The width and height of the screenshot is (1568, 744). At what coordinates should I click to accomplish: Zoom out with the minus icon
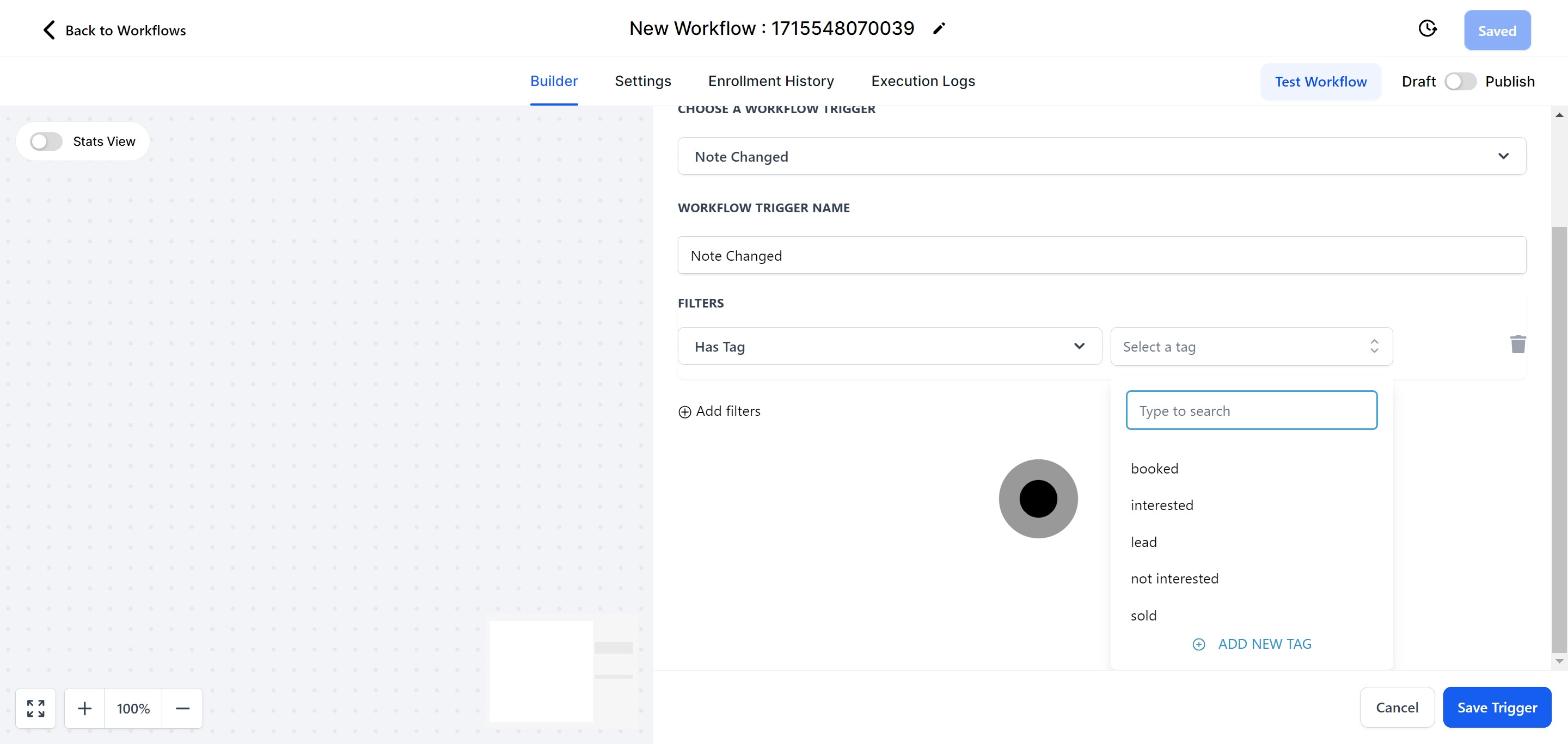click(x=182, y=708)
